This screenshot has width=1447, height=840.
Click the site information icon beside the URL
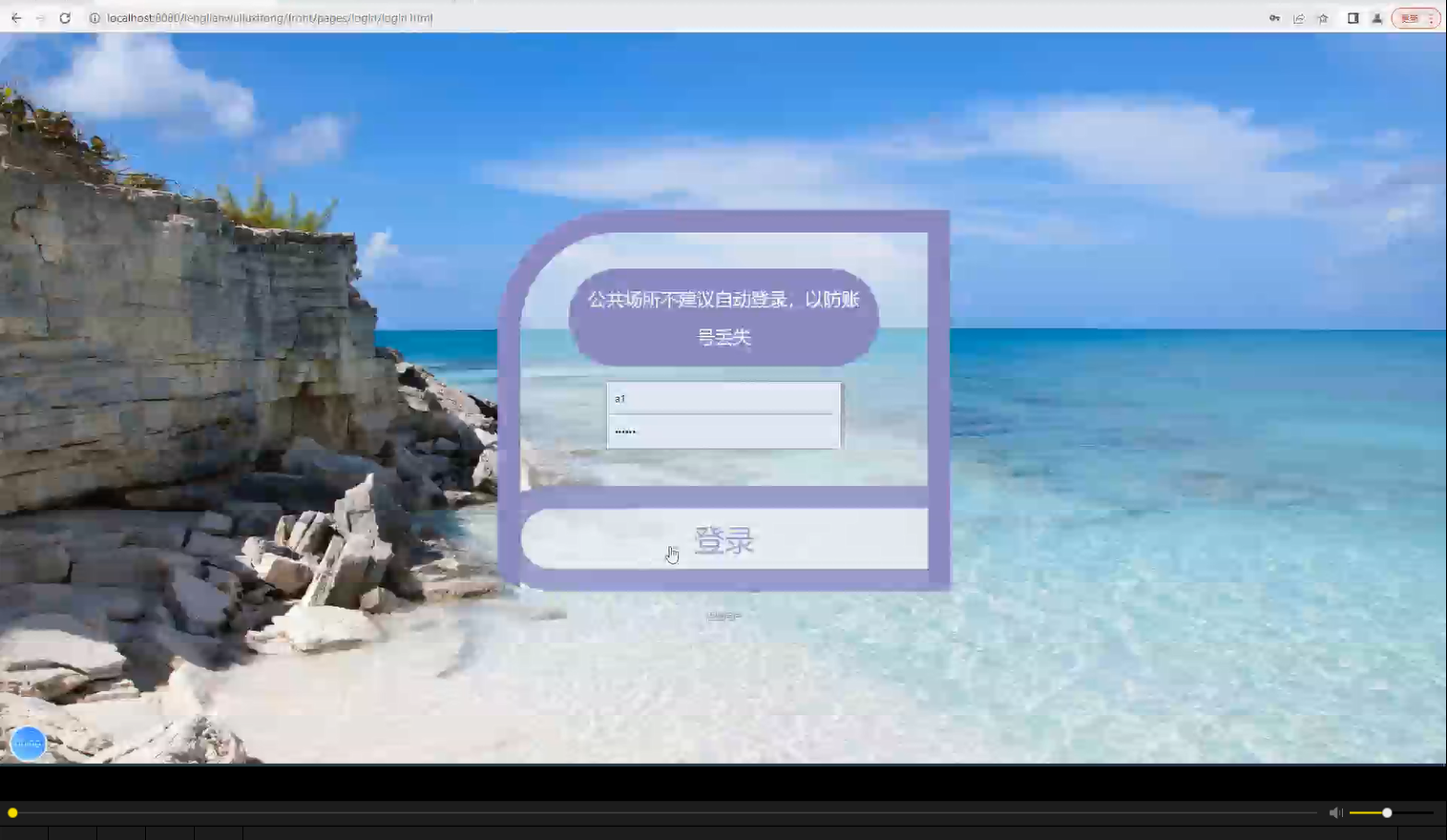click(94, 17)
